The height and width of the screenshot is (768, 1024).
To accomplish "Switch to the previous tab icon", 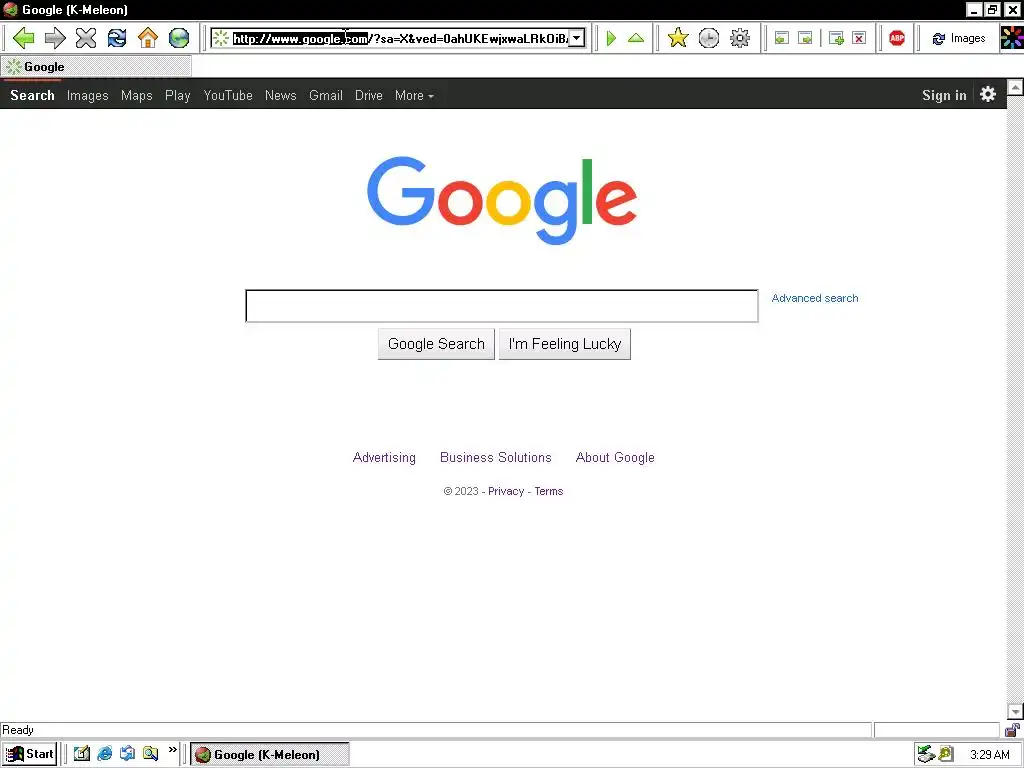I will (782, 38).
